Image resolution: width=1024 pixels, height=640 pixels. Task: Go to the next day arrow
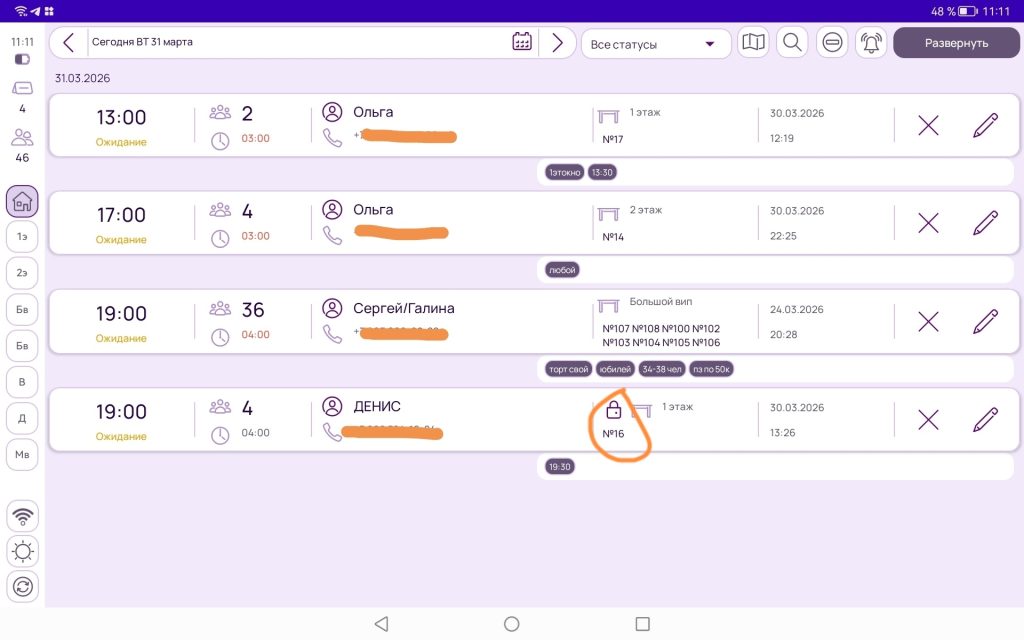(x=557, y=42)
